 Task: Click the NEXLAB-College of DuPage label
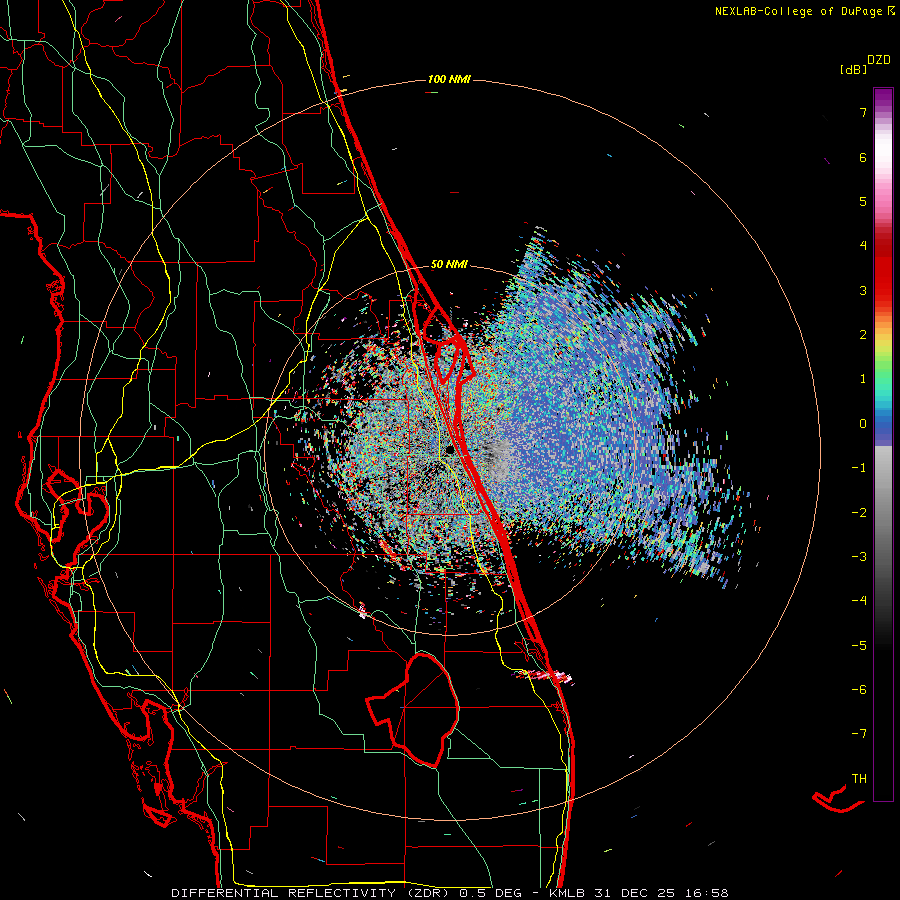click(x=798, y=11)
